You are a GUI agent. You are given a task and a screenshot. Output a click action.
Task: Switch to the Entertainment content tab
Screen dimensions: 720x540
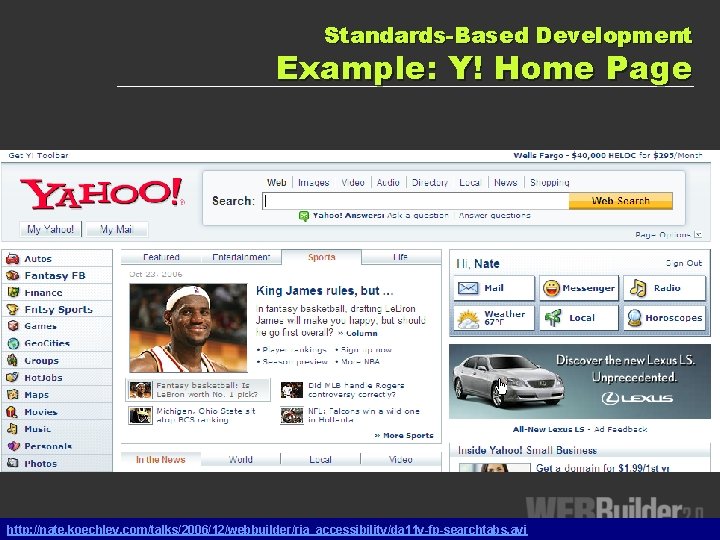(x=241, y=257)
